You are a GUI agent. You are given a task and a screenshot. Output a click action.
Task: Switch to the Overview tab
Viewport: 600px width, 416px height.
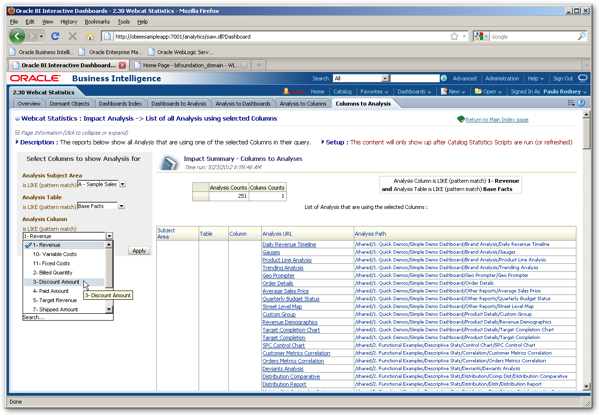coord(29,104)
